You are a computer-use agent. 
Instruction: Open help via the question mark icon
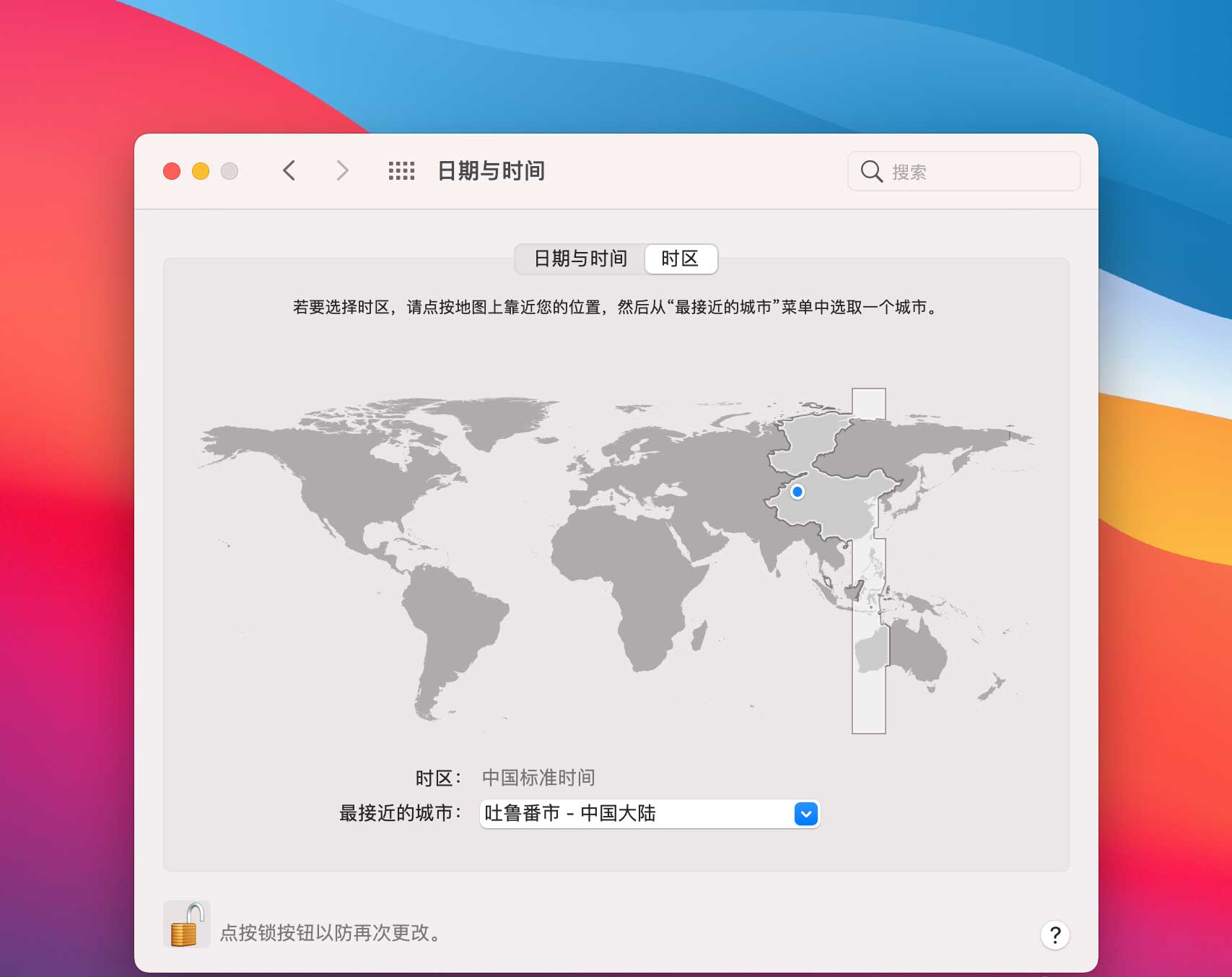(x=1055, y=934)
